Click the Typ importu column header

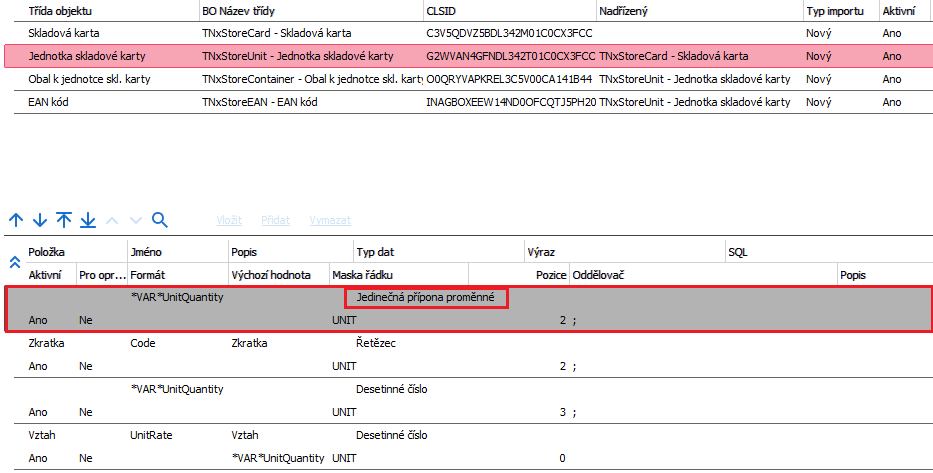836,10
